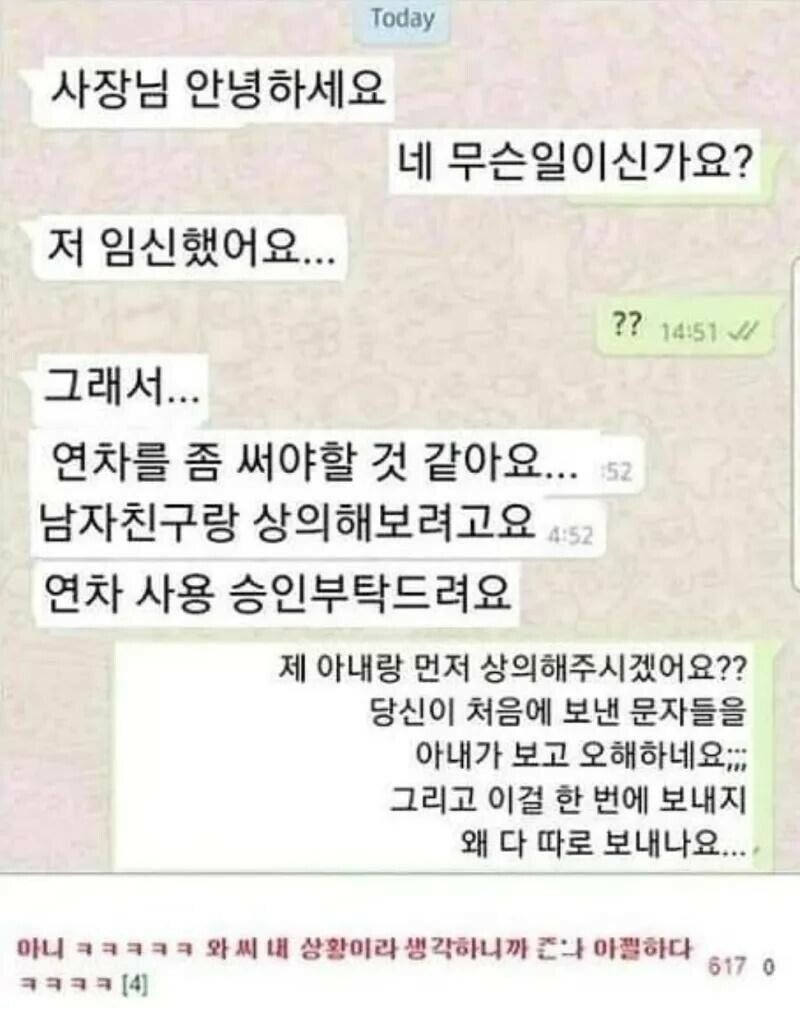Click the line '당신이 처음에 보낸 문자들을'
Viewport: 800px width, 1020px height.
tap(557, 712)
